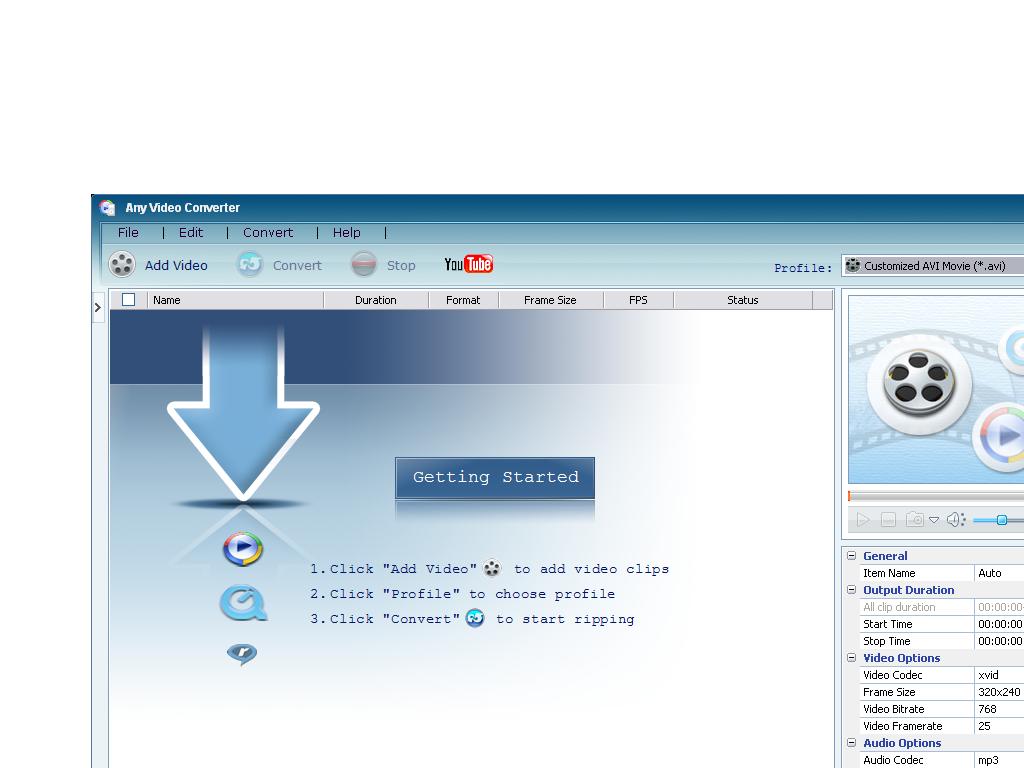Screen dimensions: 1024x768
Task: Click the small convert icon in step 3
Action: (x=475, y=618)
